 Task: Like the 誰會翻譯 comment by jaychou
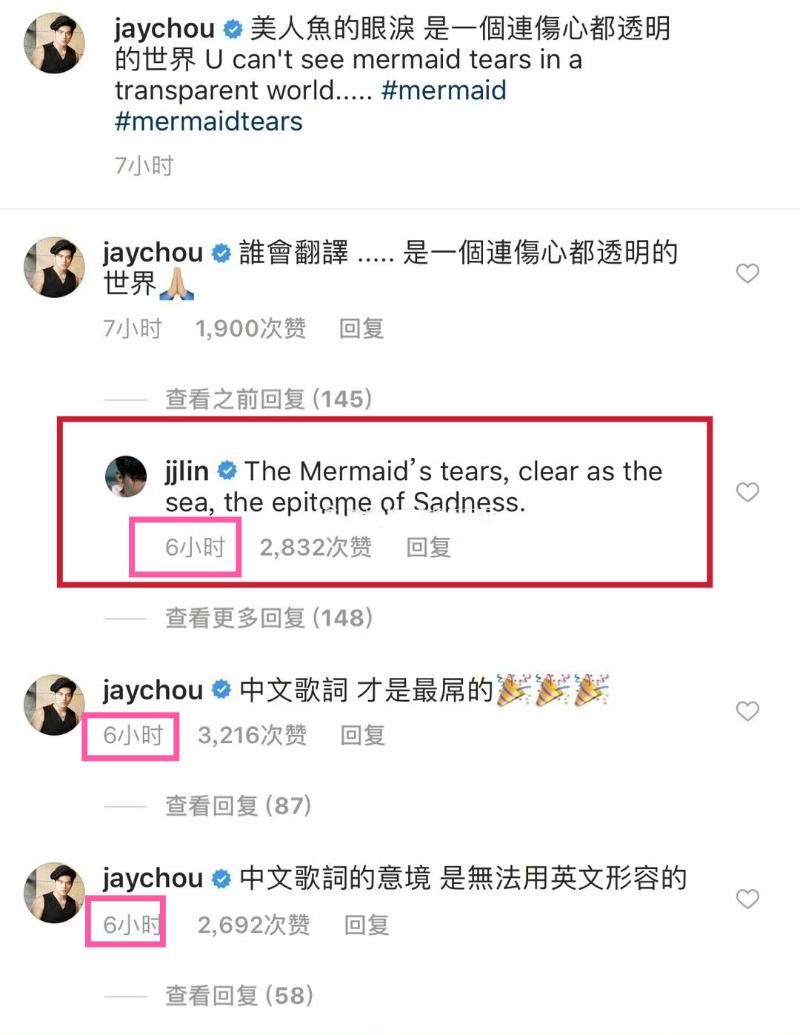(747, 273)
